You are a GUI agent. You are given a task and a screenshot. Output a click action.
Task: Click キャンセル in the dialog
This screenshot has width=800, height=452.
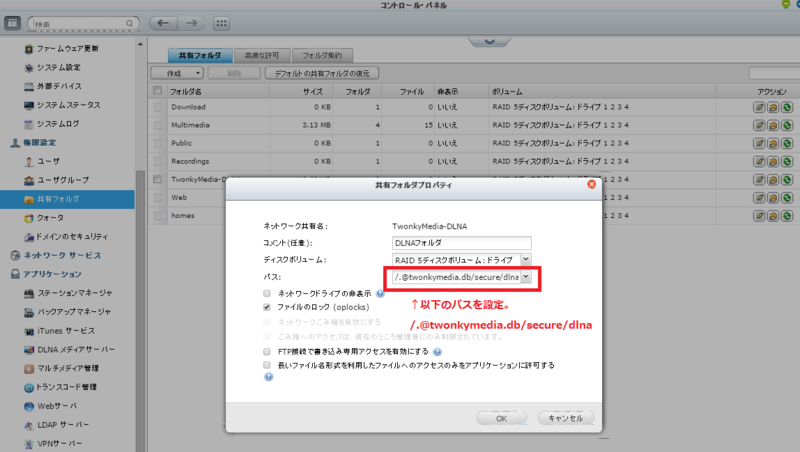click(565, 418)
